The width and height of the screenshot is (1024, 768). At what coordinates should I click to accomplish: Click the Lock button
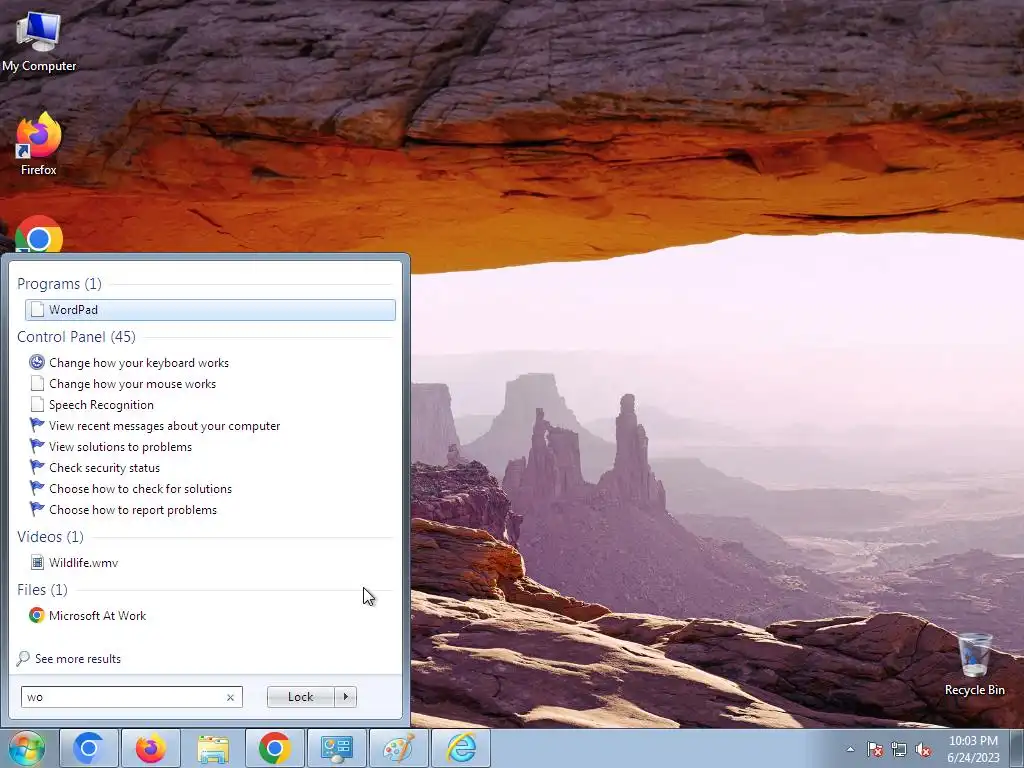(x=300, y=697)
